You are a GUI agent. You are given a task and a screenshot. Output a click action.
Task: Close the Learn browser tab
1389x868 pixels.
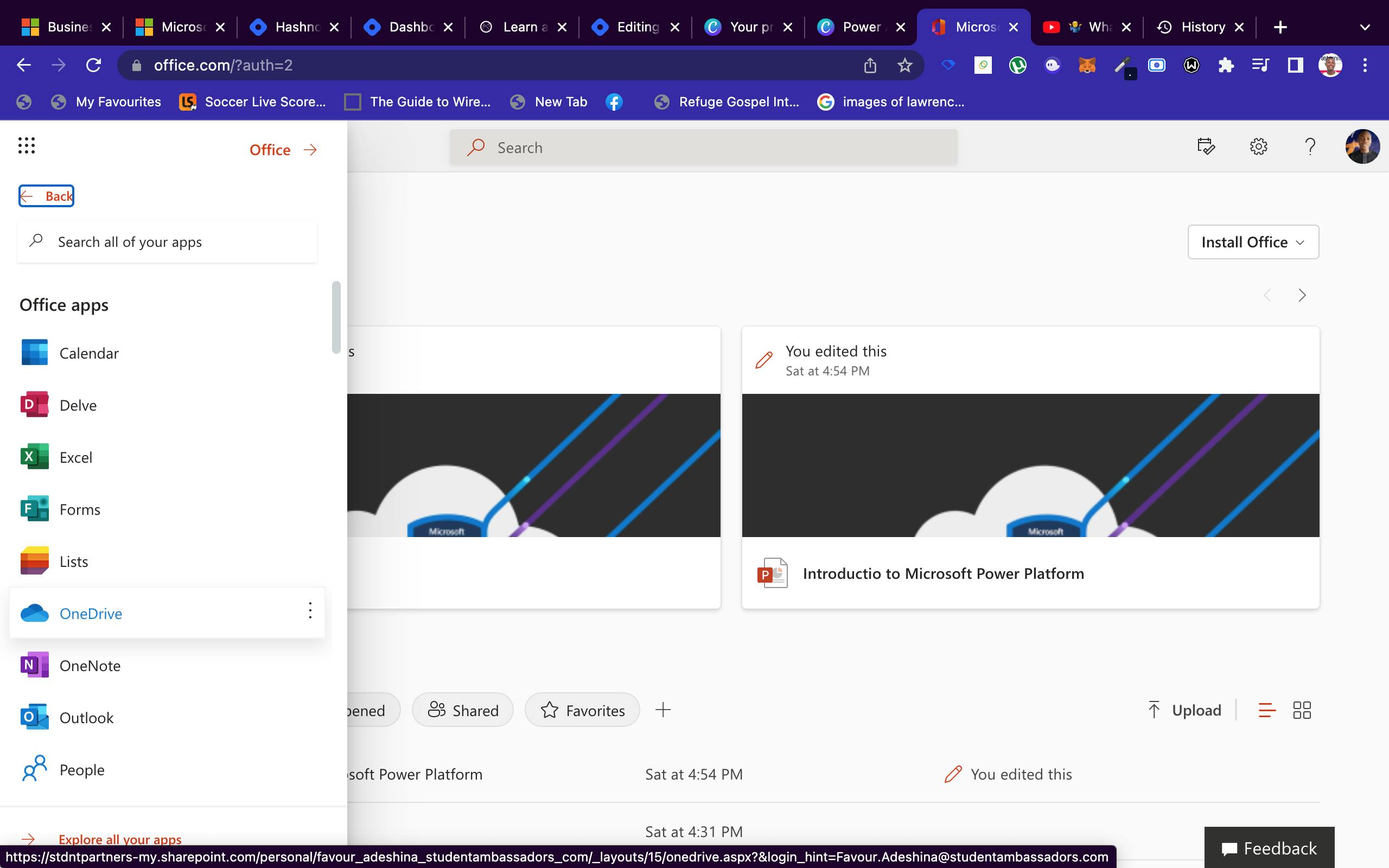click(562, 27)
